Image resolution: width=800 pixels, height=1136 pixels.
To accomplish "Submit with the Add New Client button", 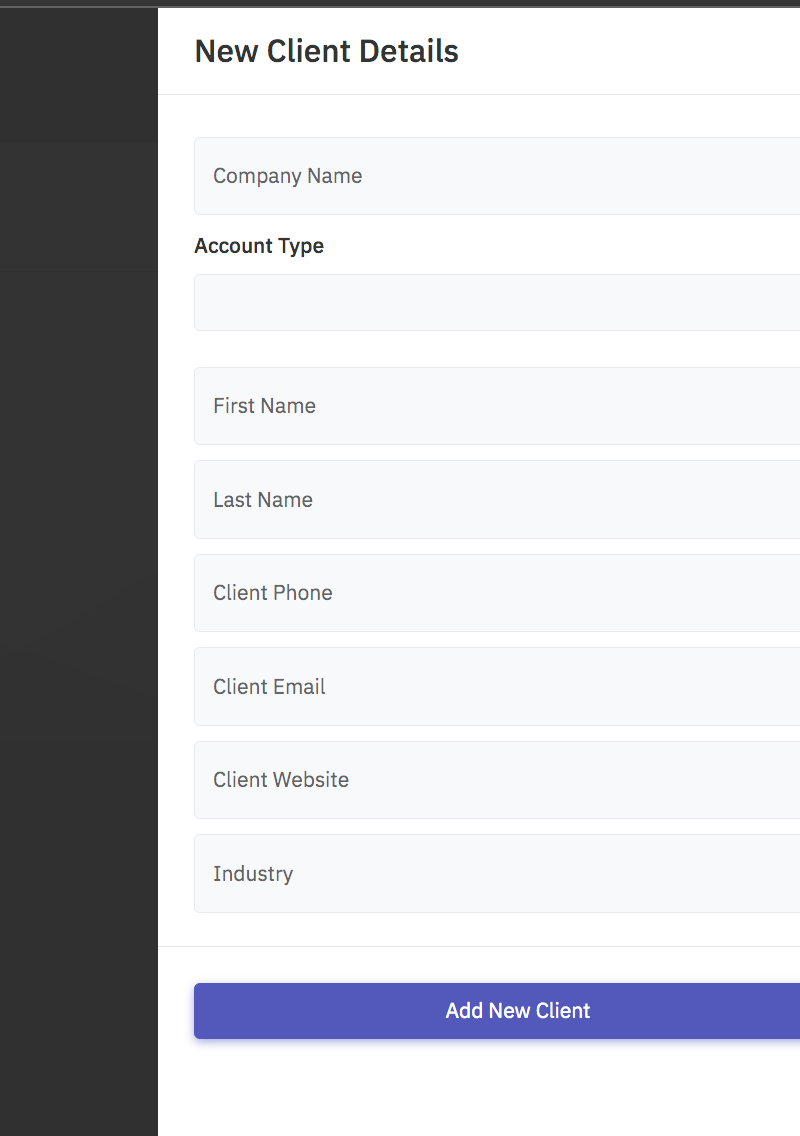I will click(x=497, y=1011).
